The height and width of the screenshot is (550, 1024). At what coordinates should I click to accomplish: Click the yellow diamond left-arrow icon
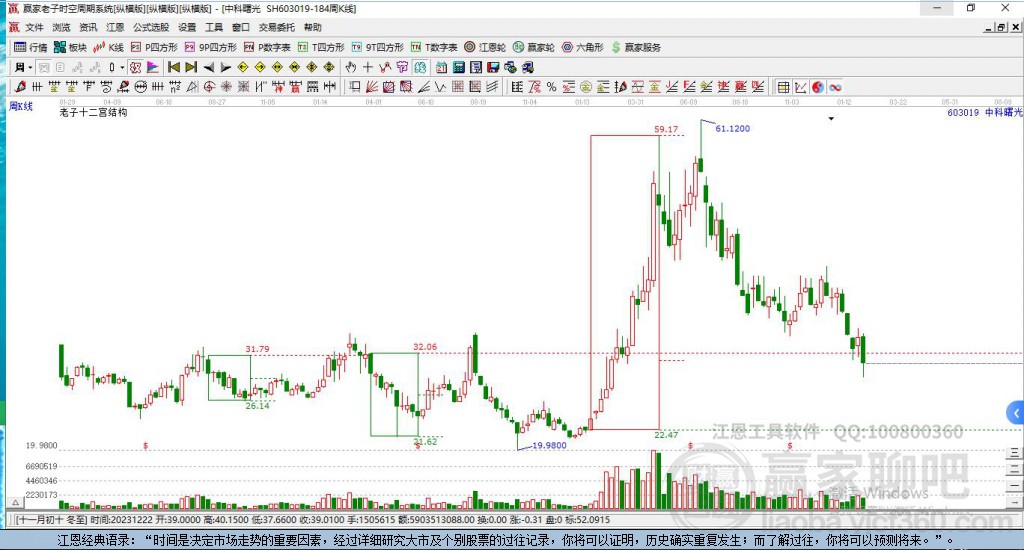pos(242,67)
